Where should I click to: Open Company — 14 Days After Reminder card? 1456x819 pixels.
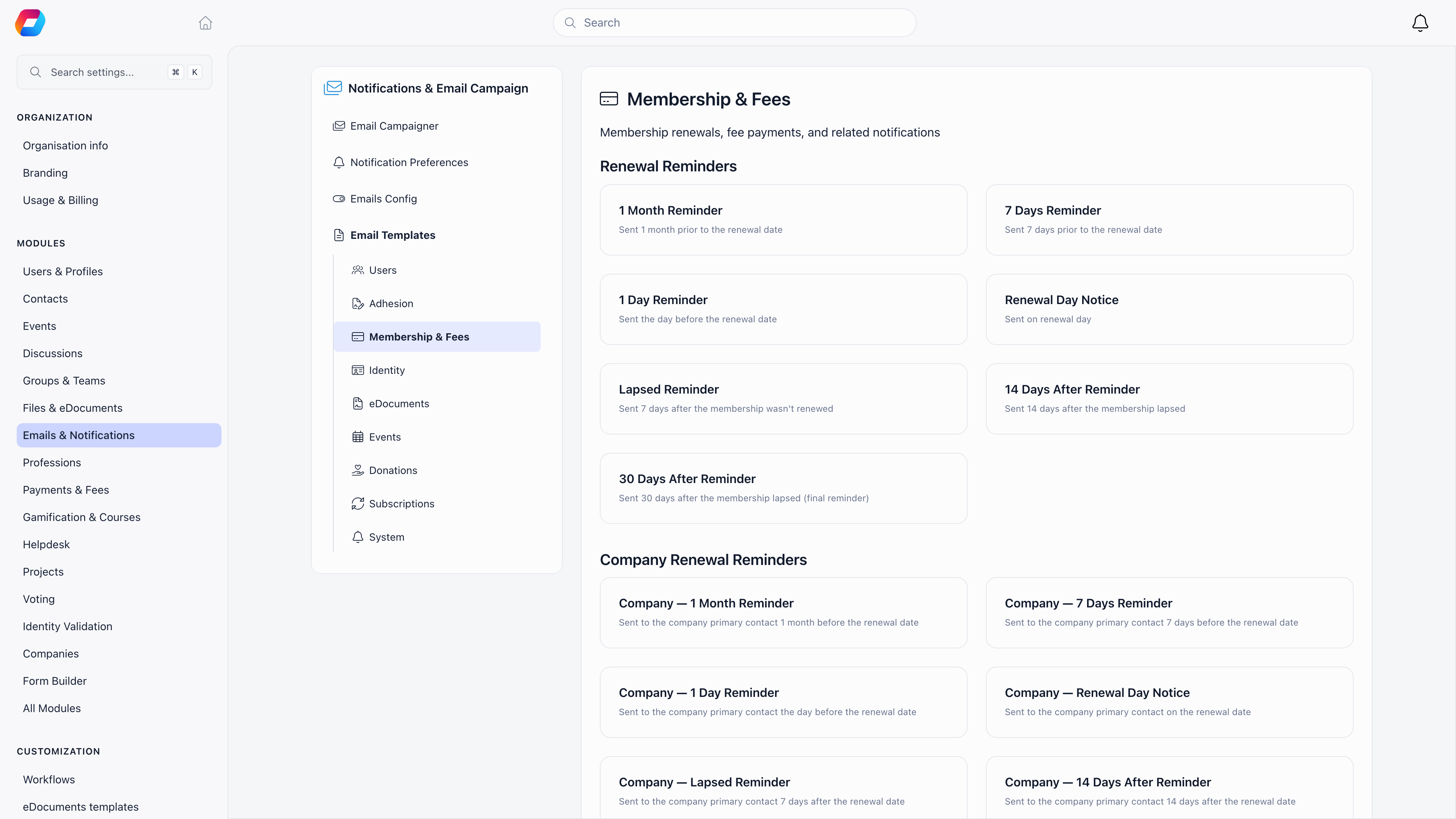tap(1169, 788)
